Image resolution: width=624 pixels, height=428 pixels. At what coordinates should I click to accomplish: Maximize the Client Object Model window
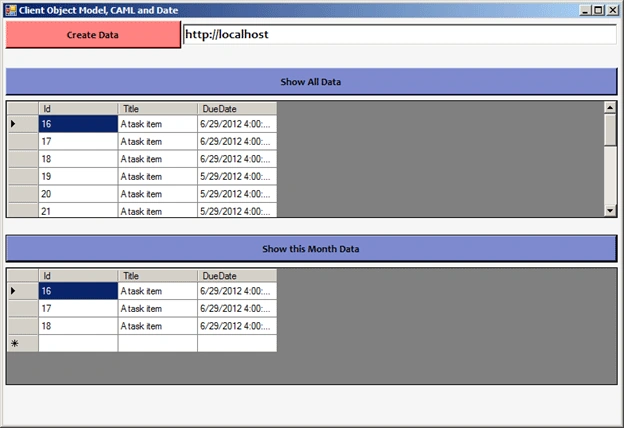[x=598, y=10]
